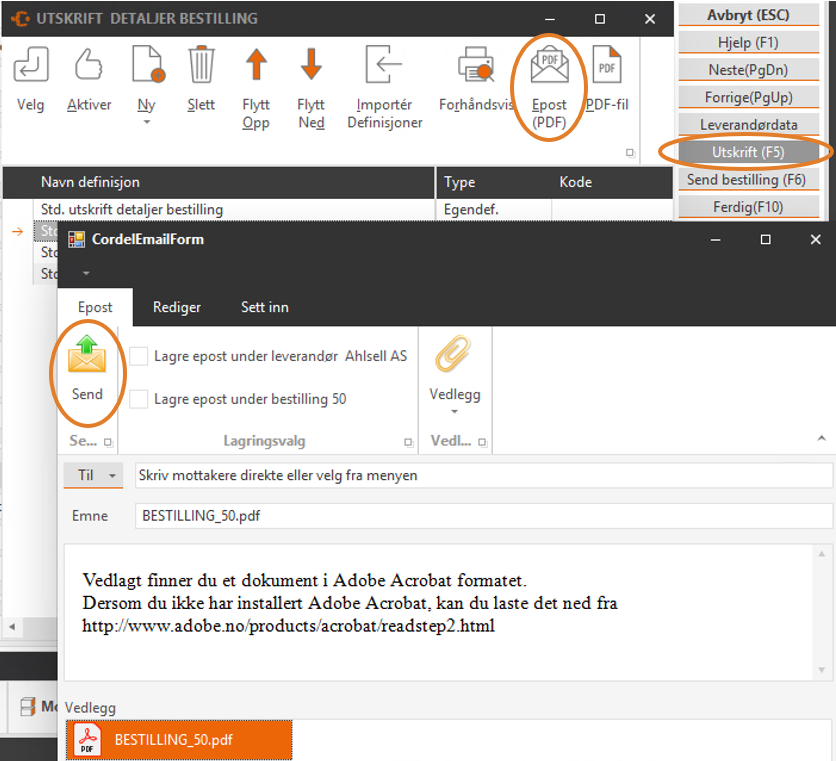
Task: Click the Aktiver thumbs-up icon
Action: click(89, 66)
